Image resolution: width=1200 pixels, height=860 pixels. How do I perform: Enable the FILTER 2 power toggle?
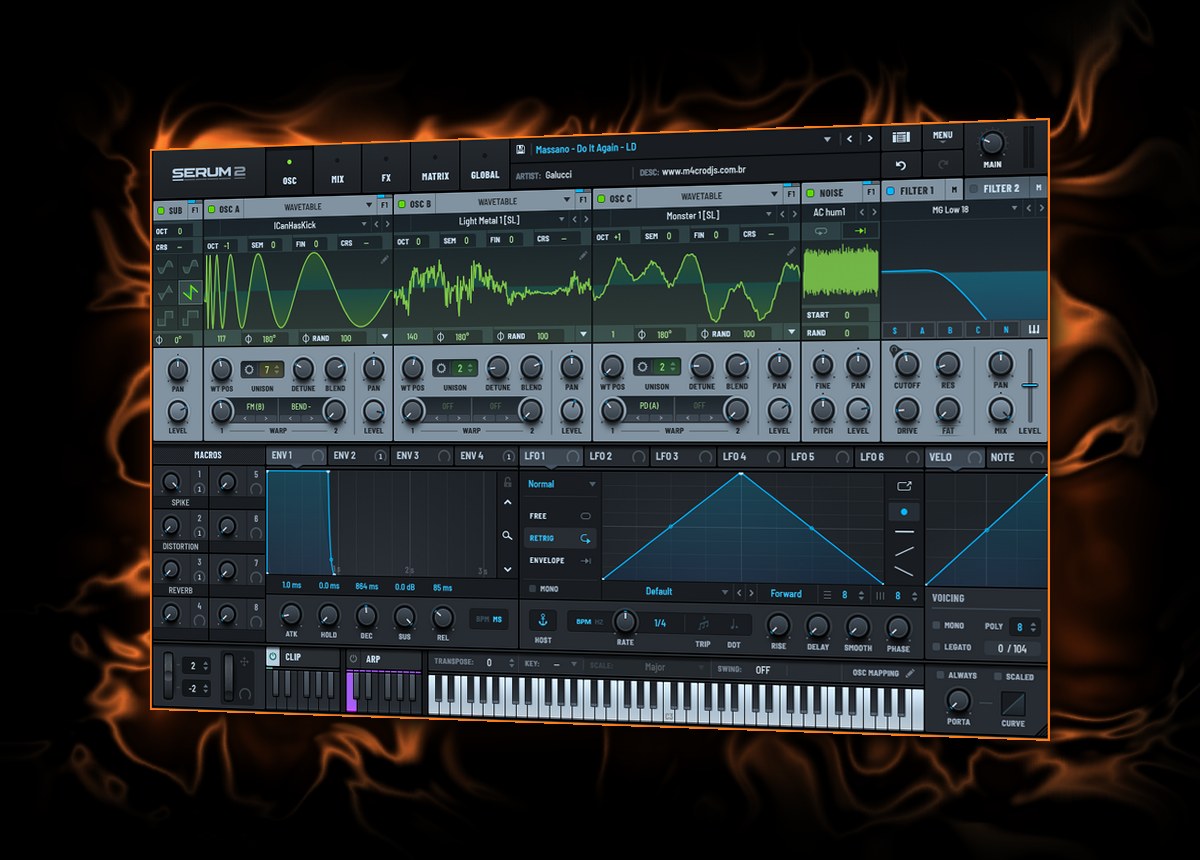pyautogui.click(x=974, y=188)
